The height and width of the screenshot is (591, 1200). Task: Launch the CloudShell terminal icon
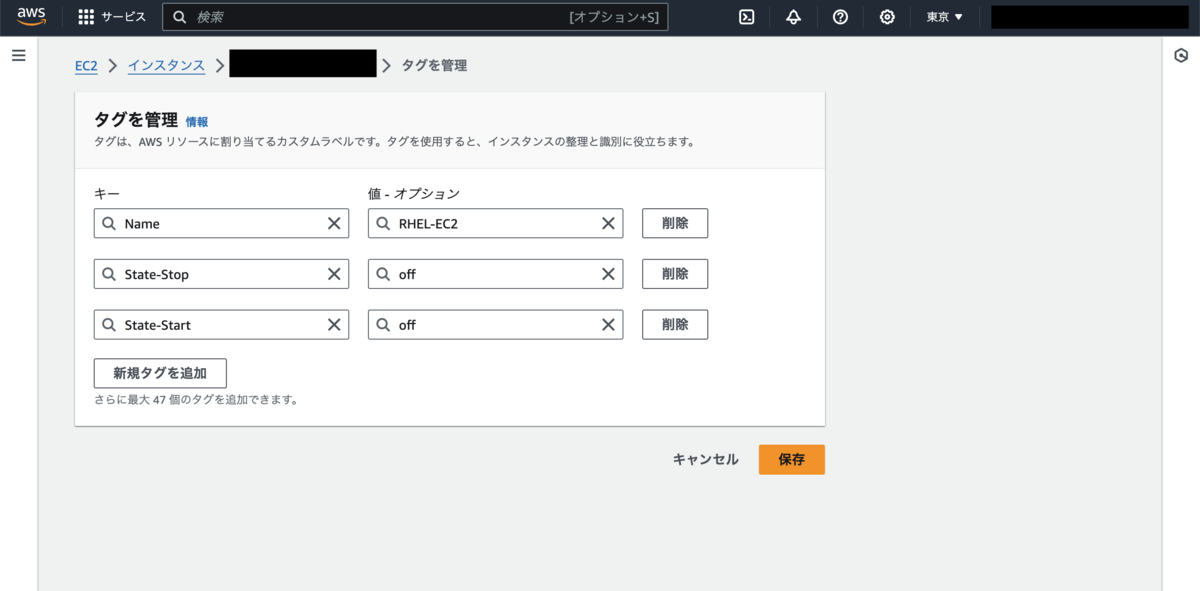[x=746, y=17]
